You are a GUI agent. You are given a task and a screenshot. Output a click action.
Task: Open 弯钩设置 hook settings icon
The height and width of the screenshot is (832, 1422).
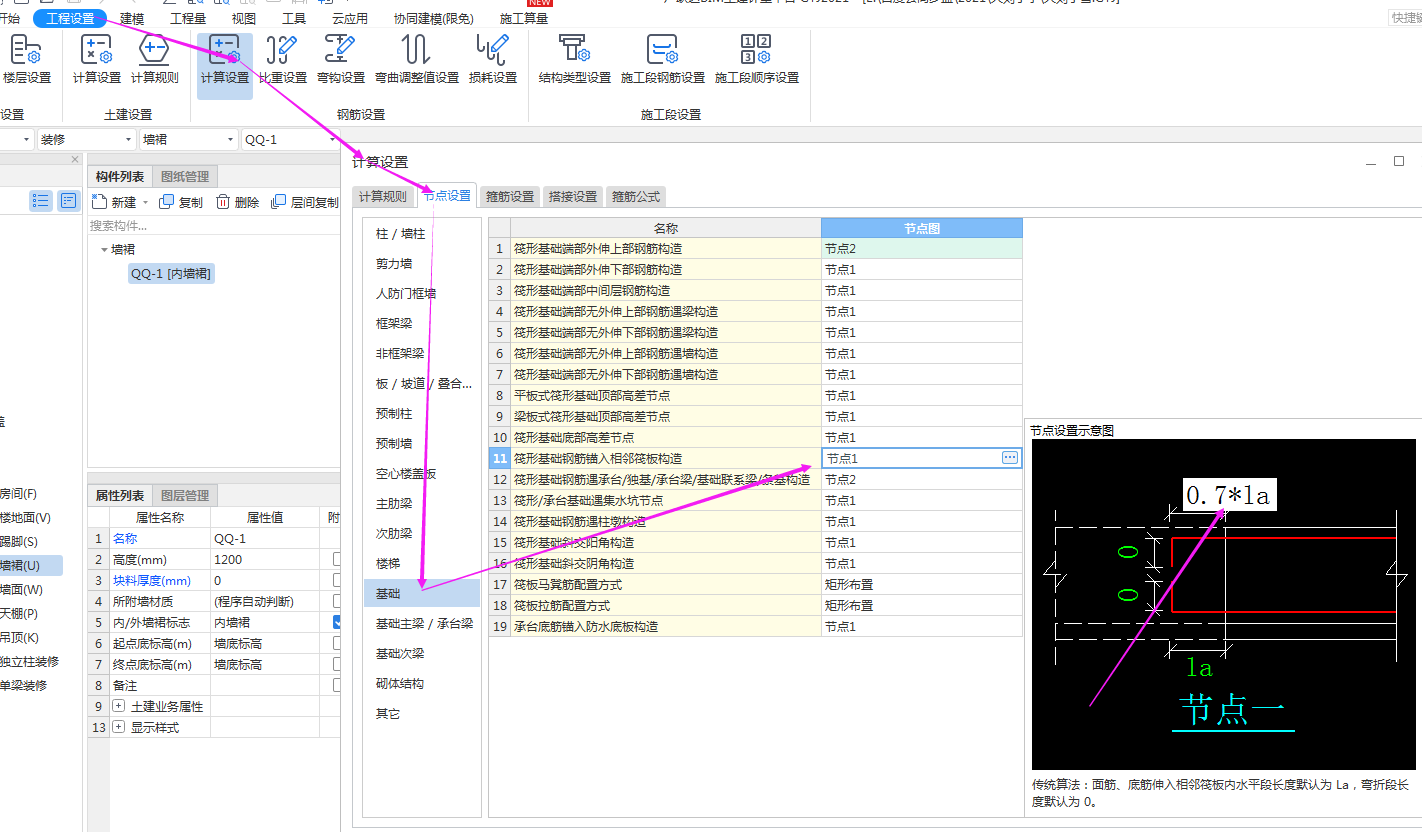tap(340, 50)
